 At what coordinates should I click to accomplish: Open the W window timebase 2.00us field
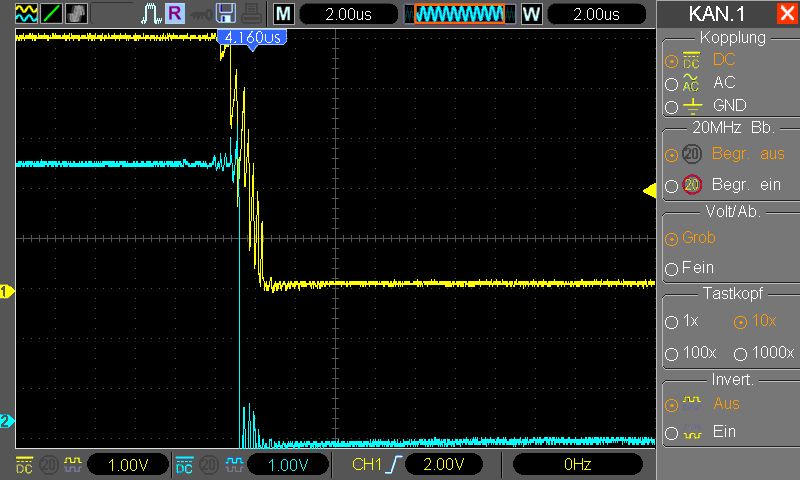596,14
